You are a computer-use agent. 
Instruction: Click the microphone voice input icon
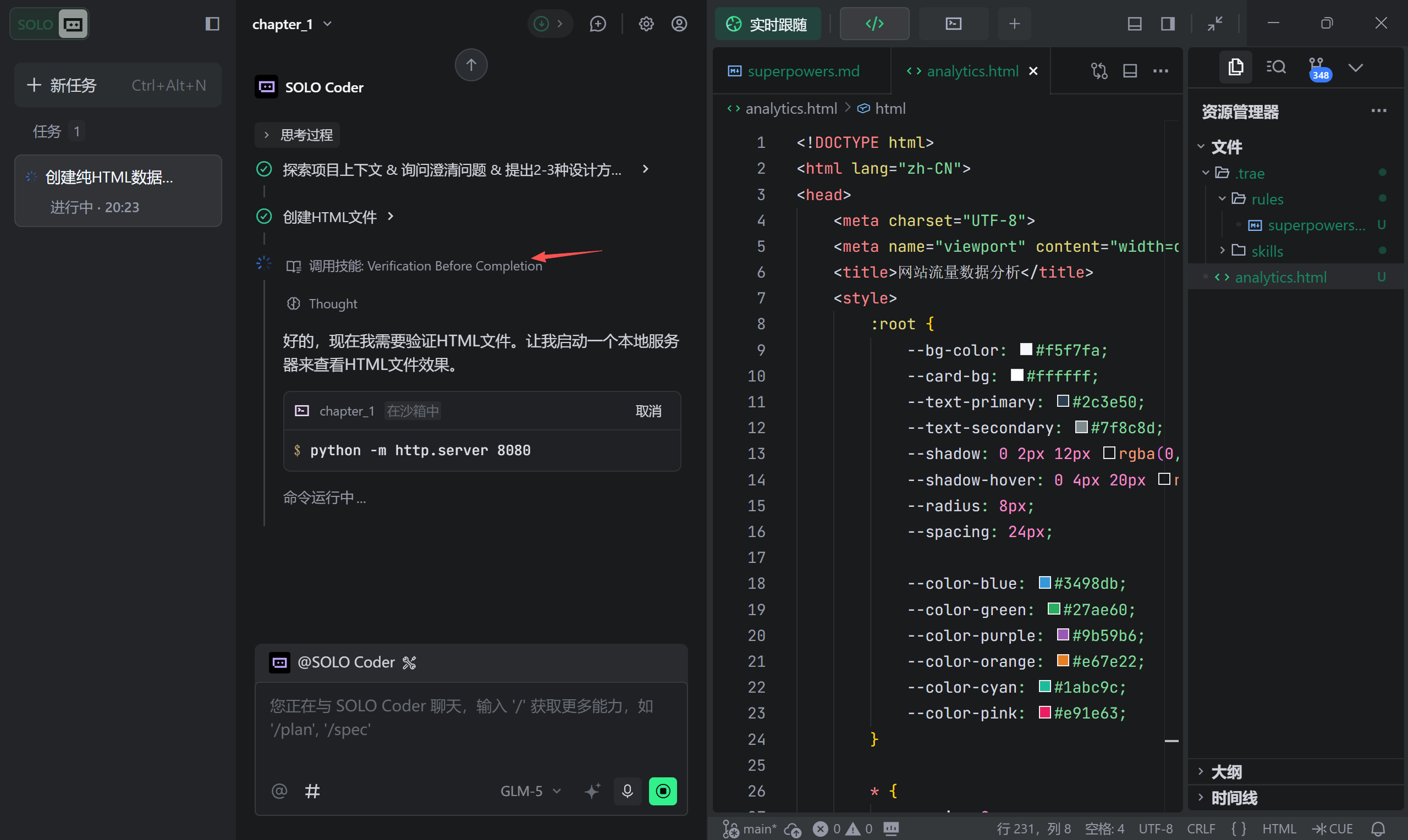point(626,791)
